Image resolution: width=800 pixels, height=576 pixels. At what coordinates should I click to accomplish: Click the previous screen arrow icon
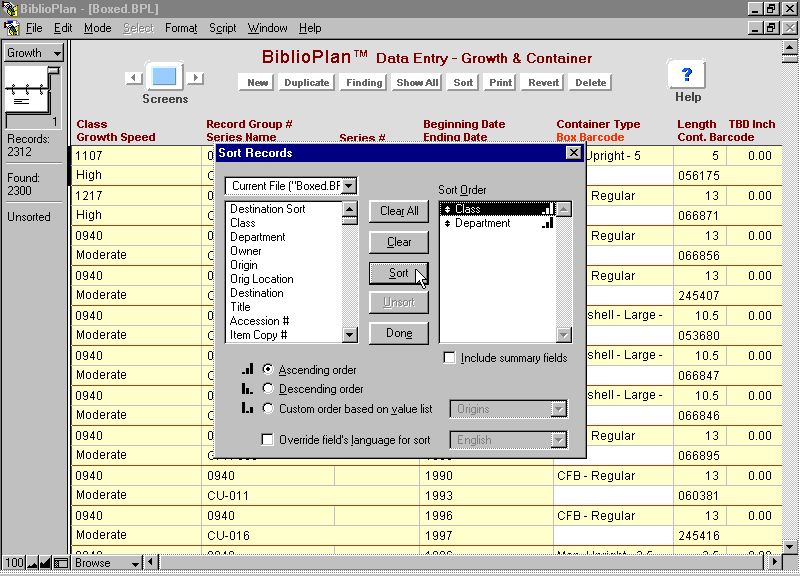134,78
